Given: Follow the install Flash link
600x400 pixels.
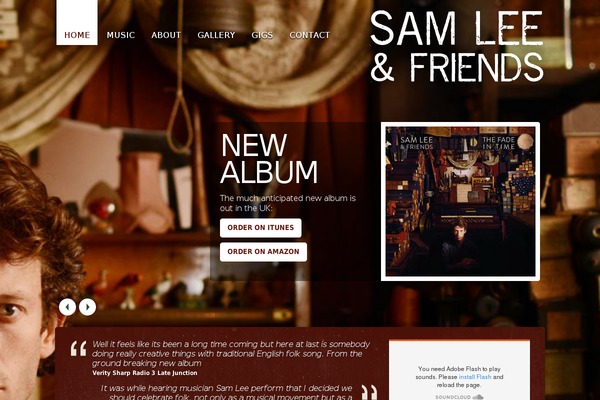Looking at the screenshot, I should (x=475, y=377).
